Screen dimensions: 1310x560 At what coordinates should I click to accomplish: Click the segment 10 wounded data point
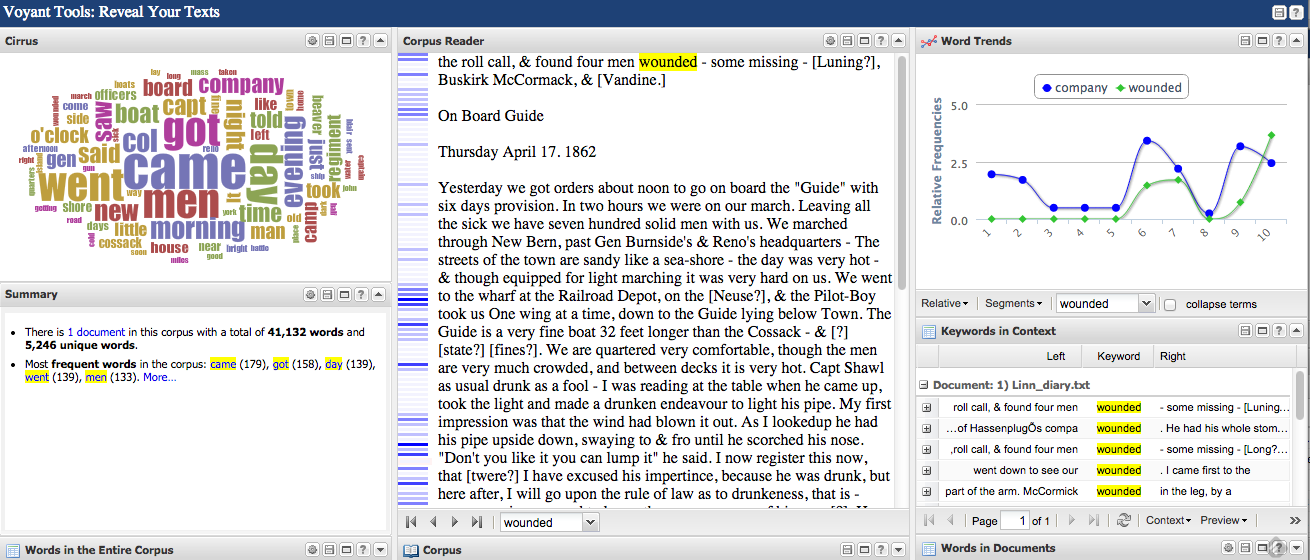point(1271,135)
